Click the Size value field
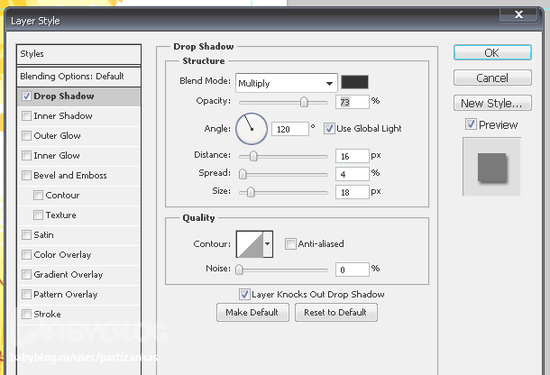 click(x=352, y=192)
